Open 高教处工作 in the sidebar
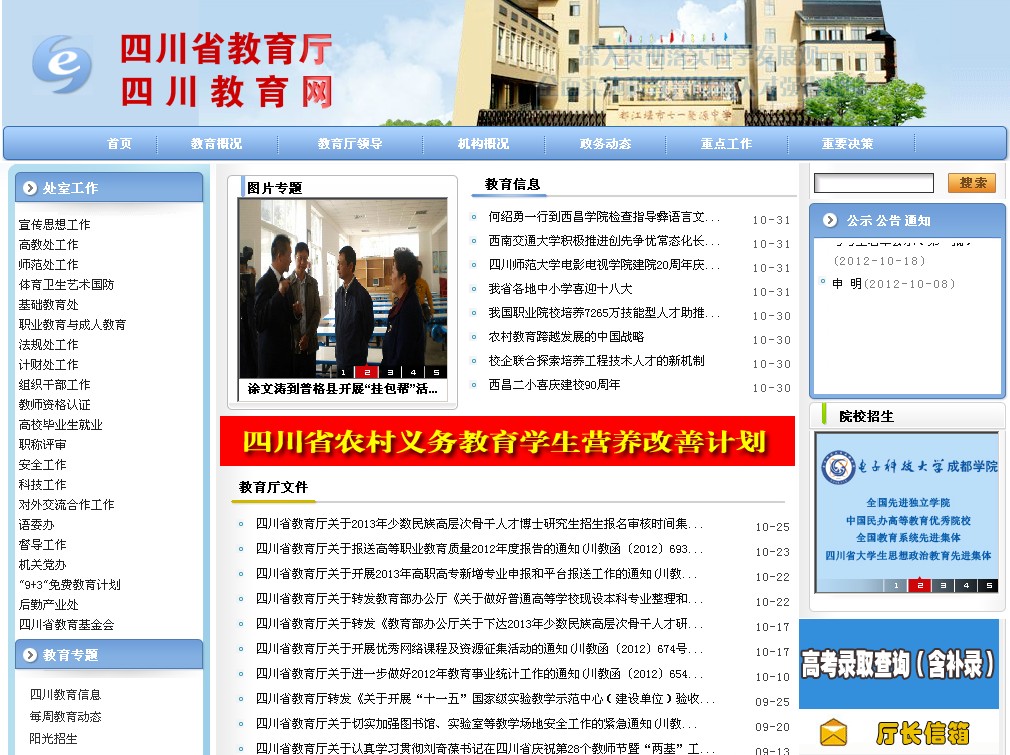Screen dimensions: 1010x755 48,245
